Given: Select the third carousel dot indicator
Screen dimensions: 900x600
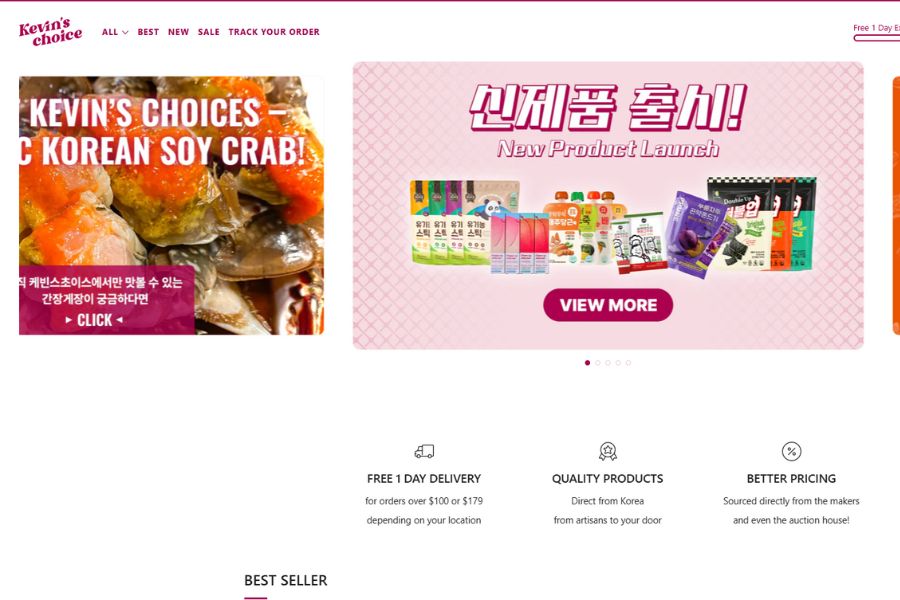Looking at the screenshot, I should coord(608,363).
